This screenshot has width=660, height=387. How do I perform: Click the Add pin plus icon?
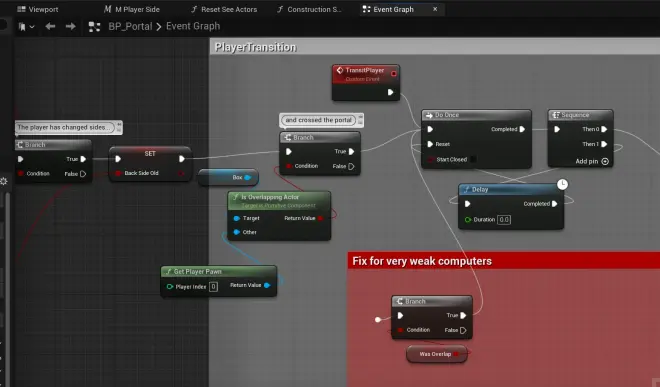pos(605,161)
